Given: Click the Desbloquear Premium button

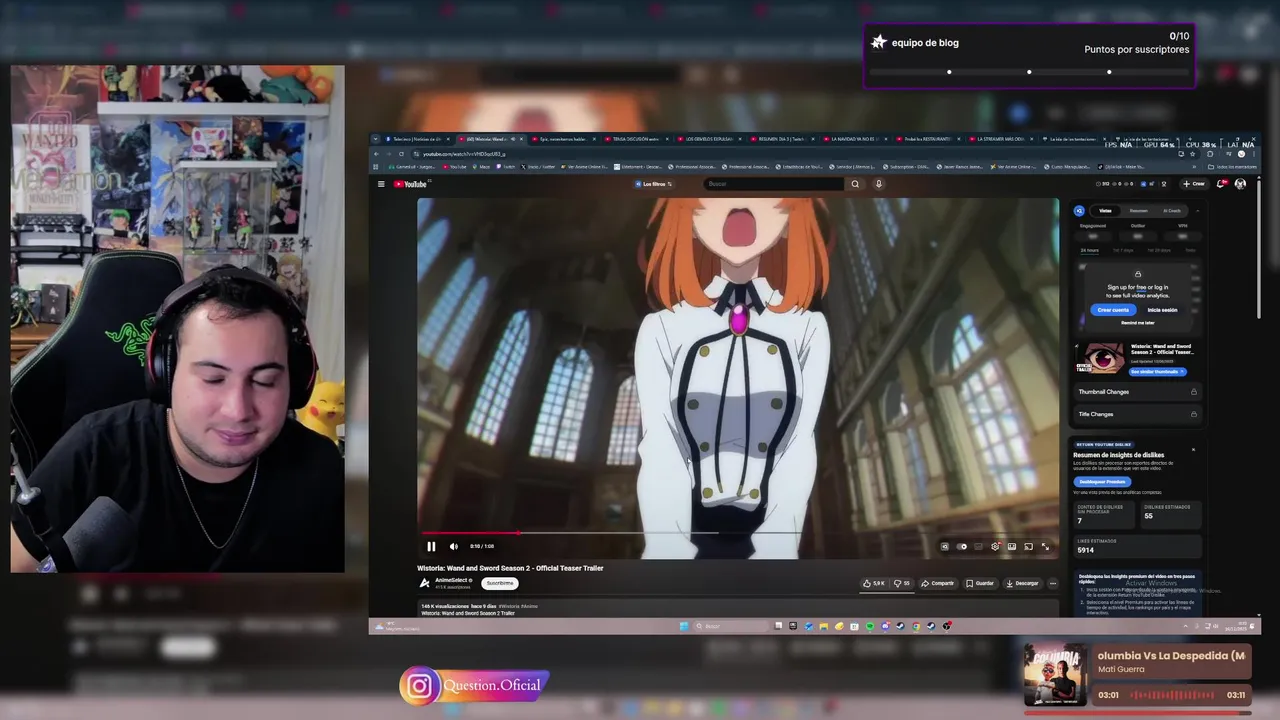Looking at the screenshot, I should pos(1101,481).
